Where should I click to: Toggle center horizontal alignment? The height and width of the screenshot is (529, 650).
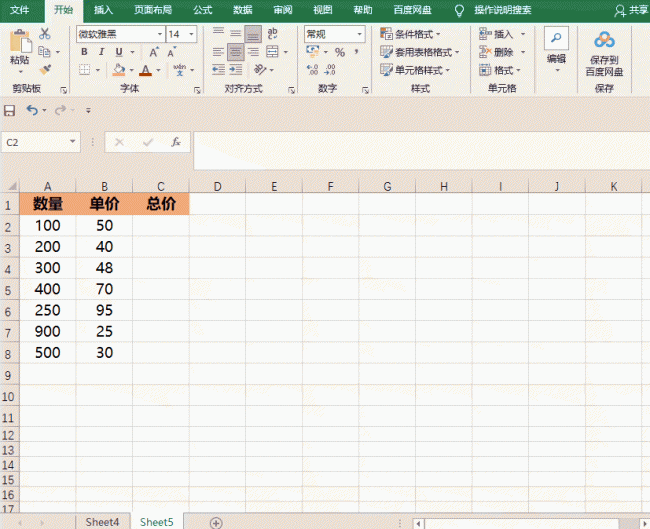(x=236, y=52)
